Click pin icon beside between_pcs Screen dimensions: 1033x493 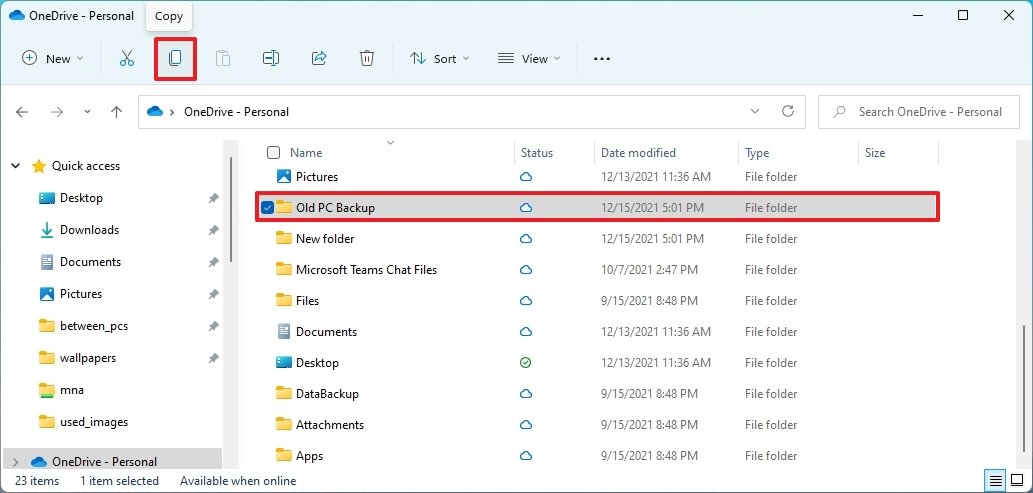click(x=213, y=326)
